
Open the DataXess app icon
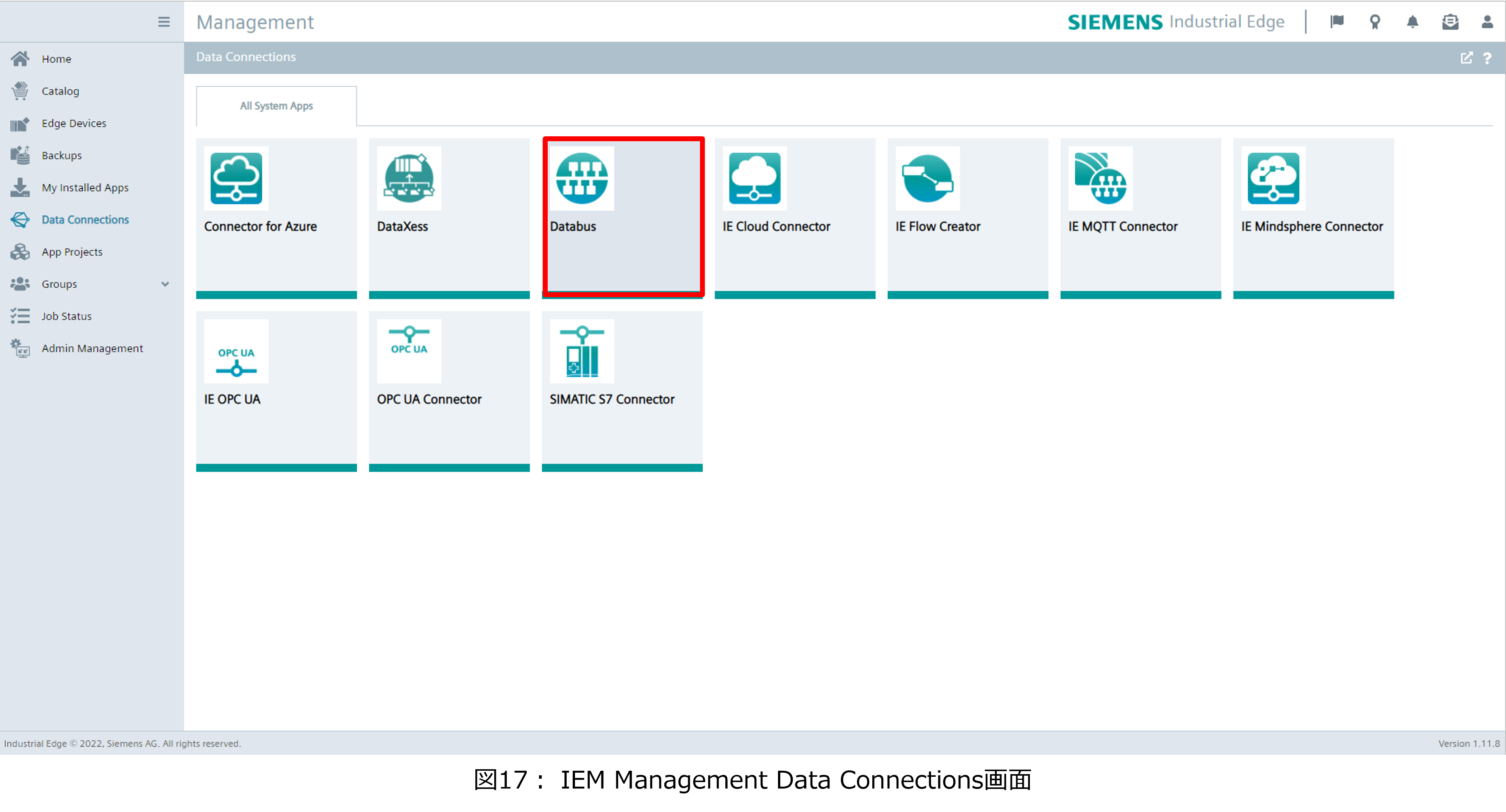(x=409, y=178)
